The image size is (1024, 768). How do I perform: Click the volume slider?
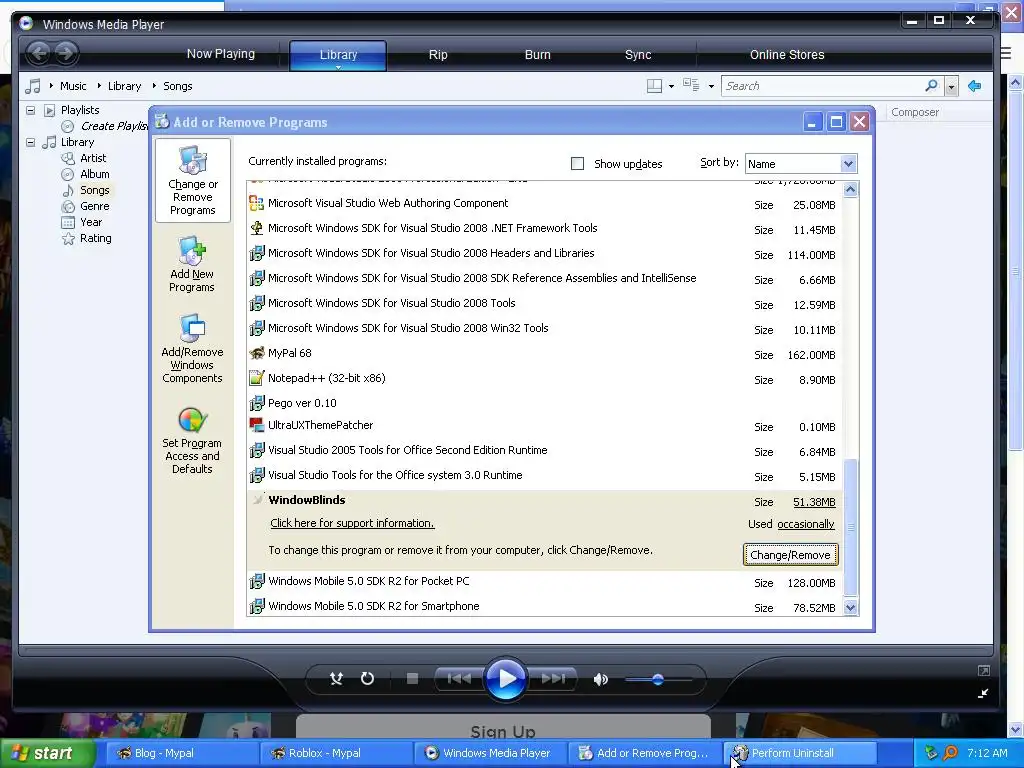[x=658, y=680]
